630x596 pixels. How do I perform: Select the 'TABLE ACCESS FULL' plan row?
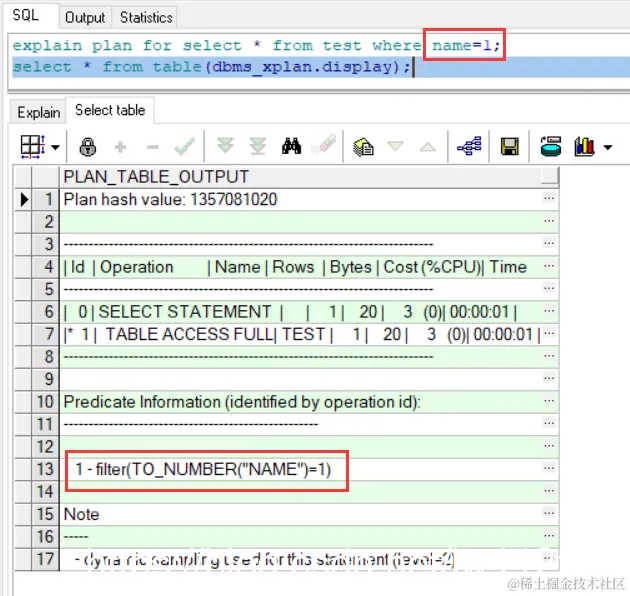coord(301,334)
